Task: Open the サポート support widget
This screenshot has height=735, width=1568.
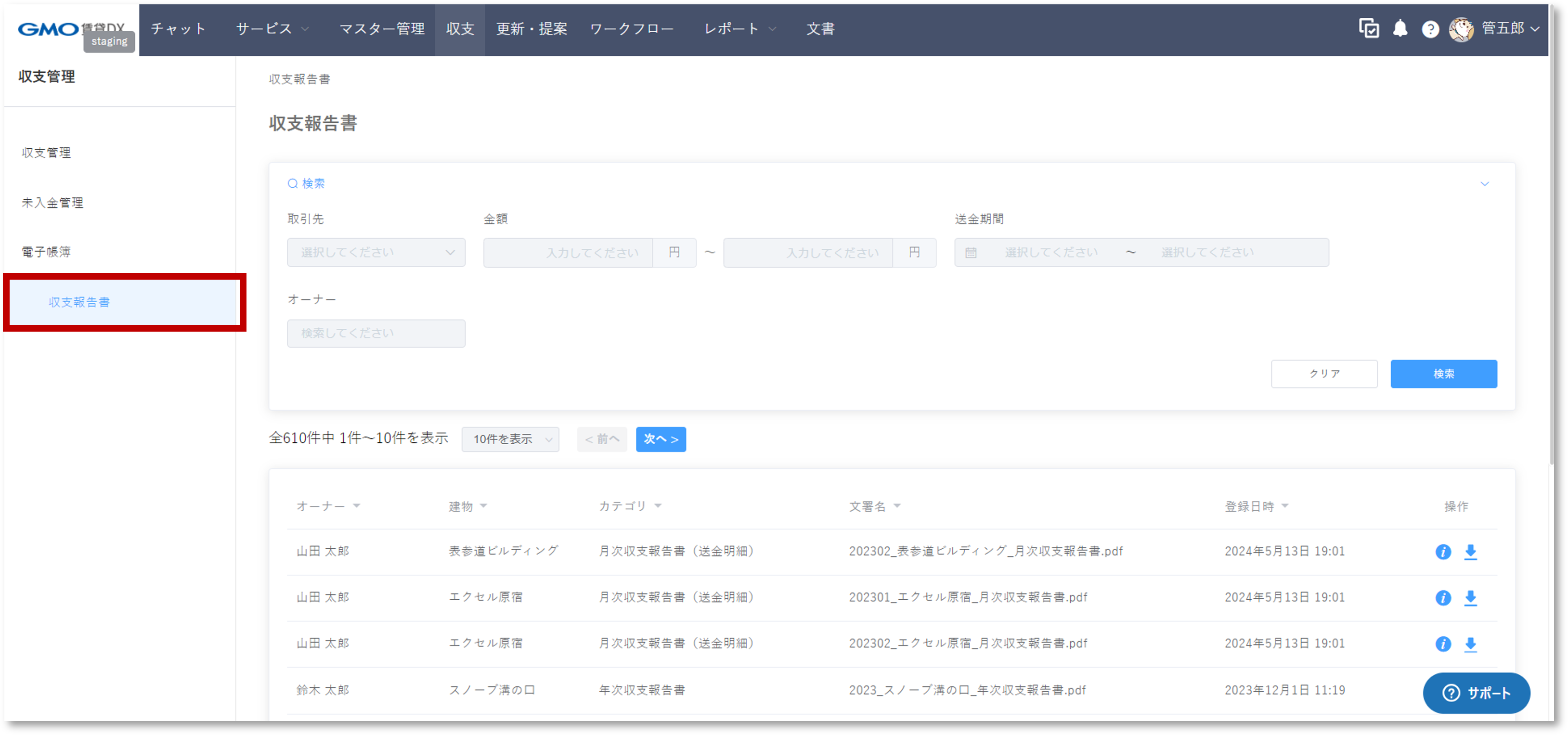Action: point(1477,693)
